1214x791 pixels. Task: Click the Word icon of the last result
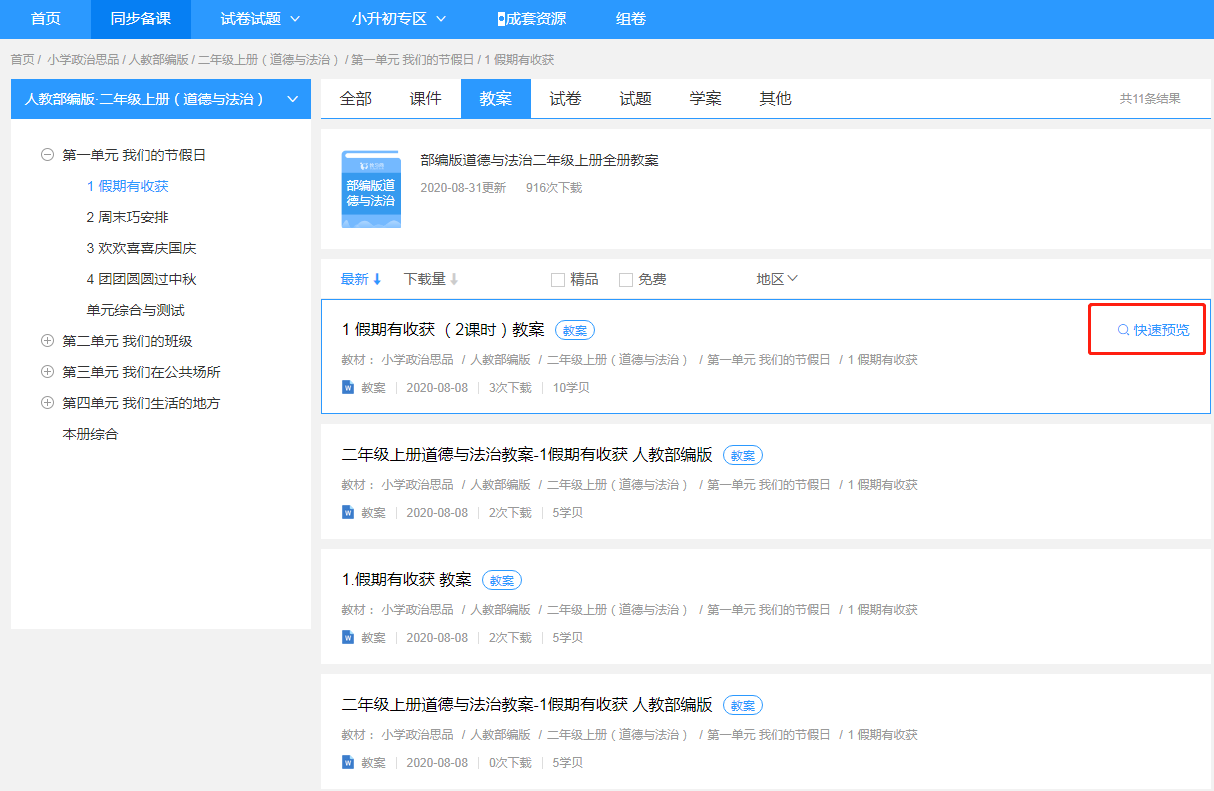tap(348, 762)
